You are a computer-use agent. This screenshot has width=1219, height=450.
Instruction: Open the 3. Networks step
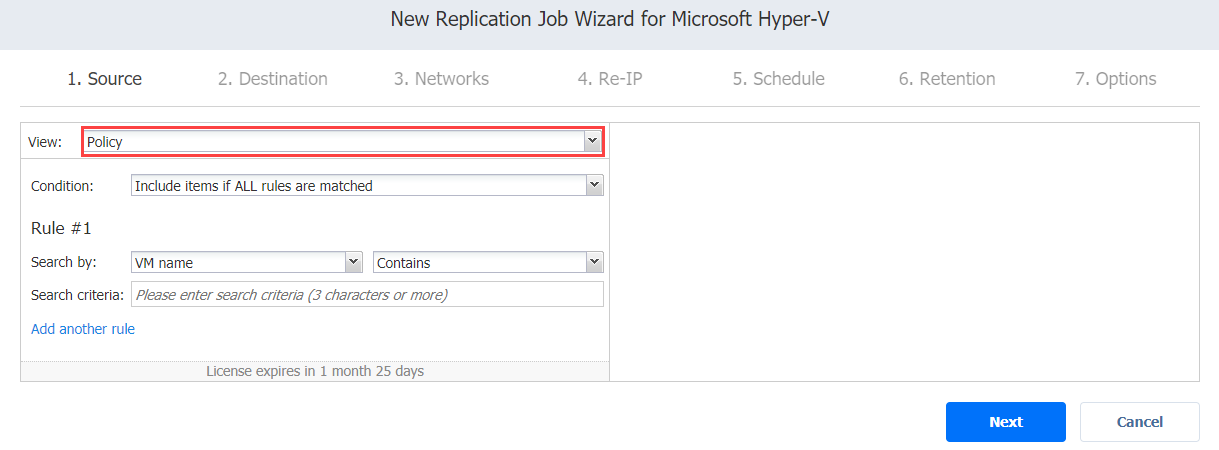441,79
